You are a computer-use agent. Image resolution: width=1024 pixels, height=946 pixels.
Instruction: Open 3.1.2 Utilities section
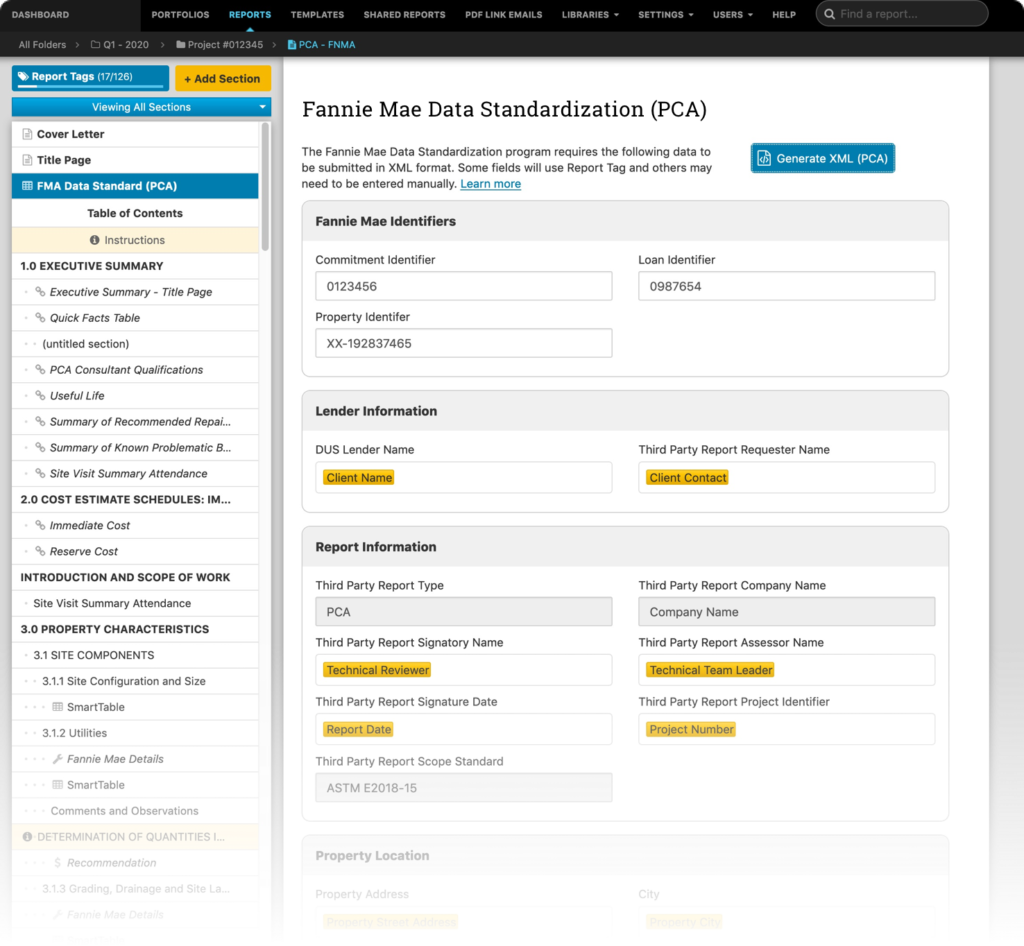tap(135, 733)
